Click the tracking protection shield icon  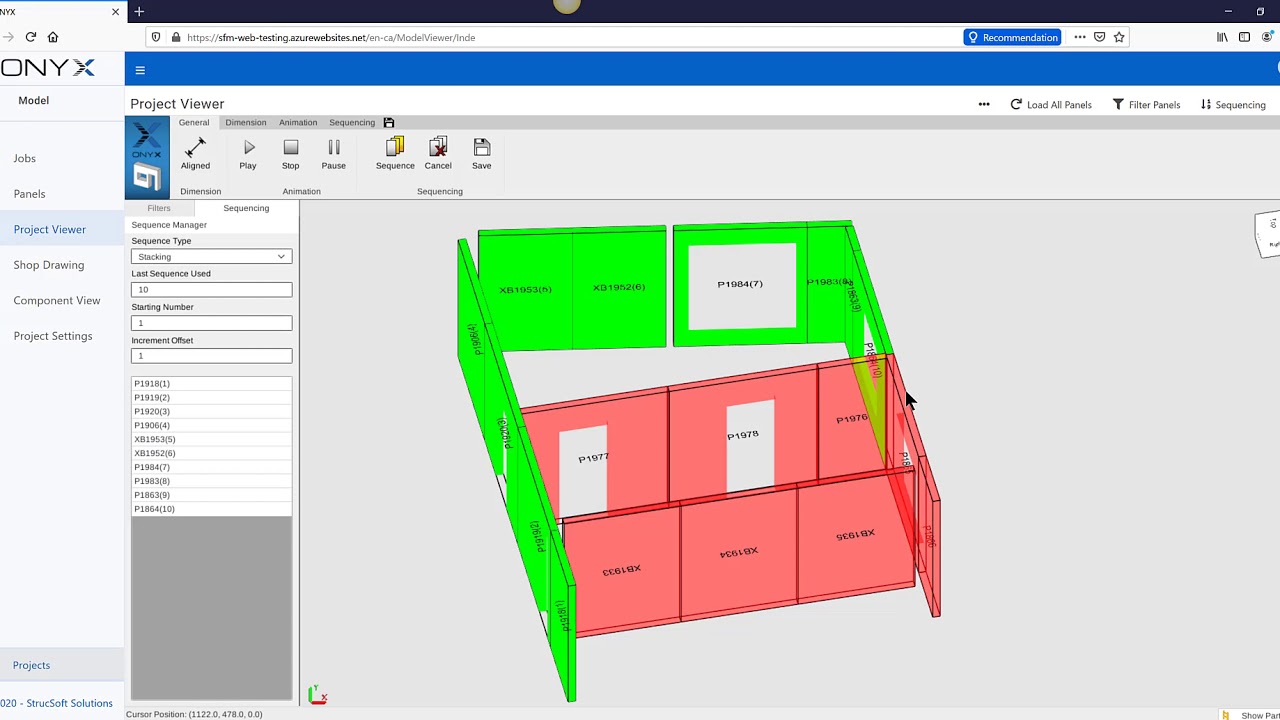click(x=156, y=37)
